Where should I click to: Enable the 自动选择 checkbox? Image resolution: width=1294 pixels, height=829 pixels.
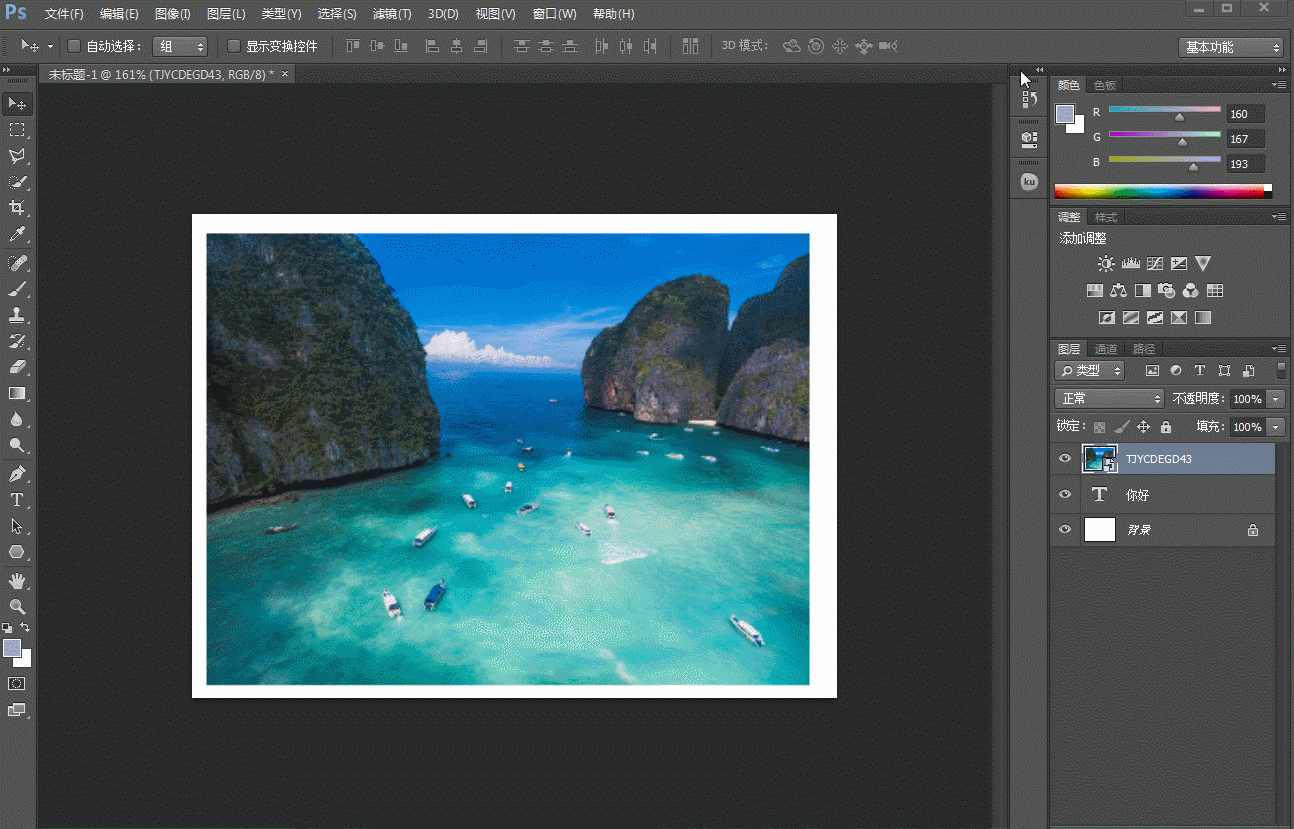[x=74, y=46]
